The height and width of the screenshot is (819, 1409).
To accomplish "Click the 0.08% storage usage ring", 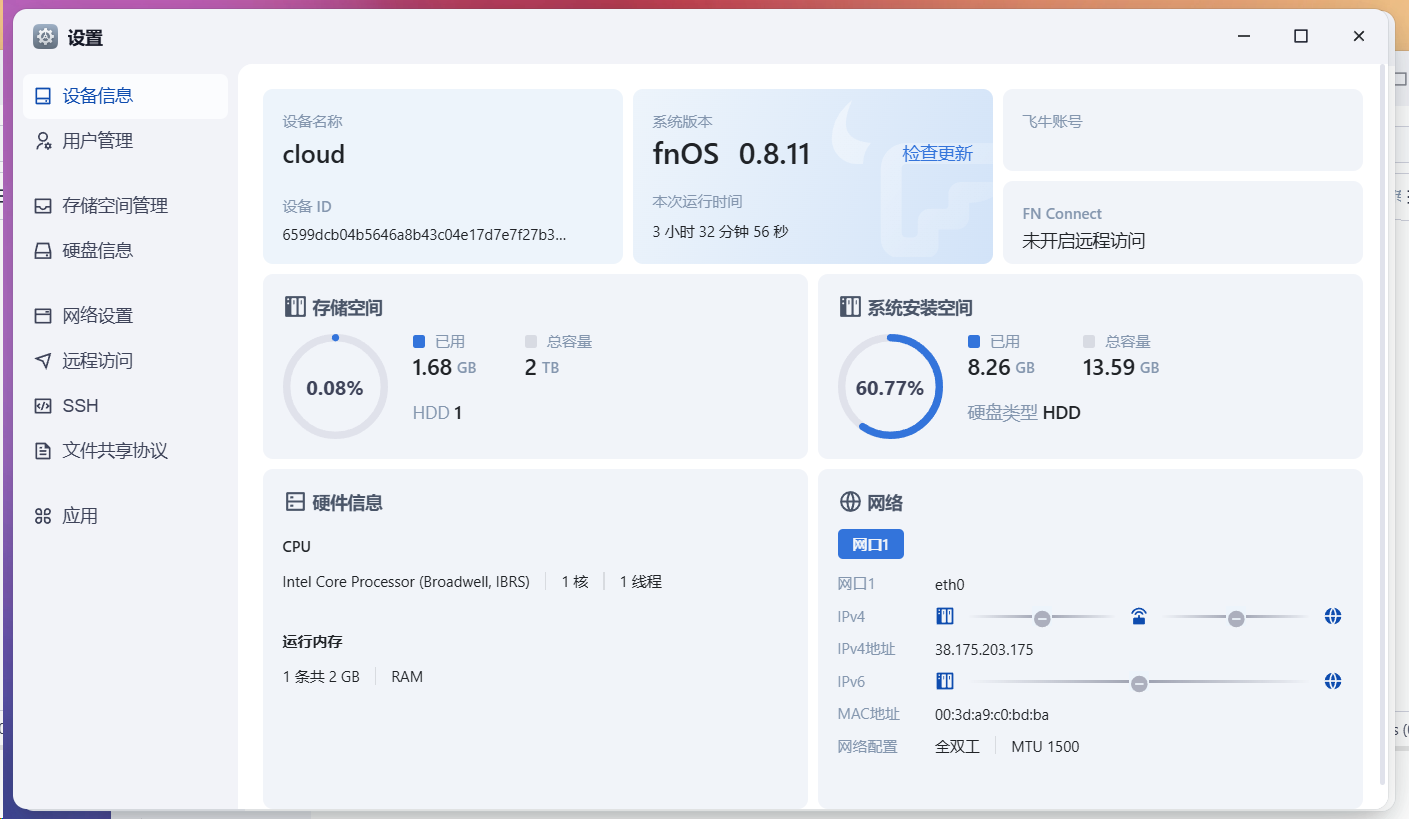I will pyautogui.click(x=335, y=387).
